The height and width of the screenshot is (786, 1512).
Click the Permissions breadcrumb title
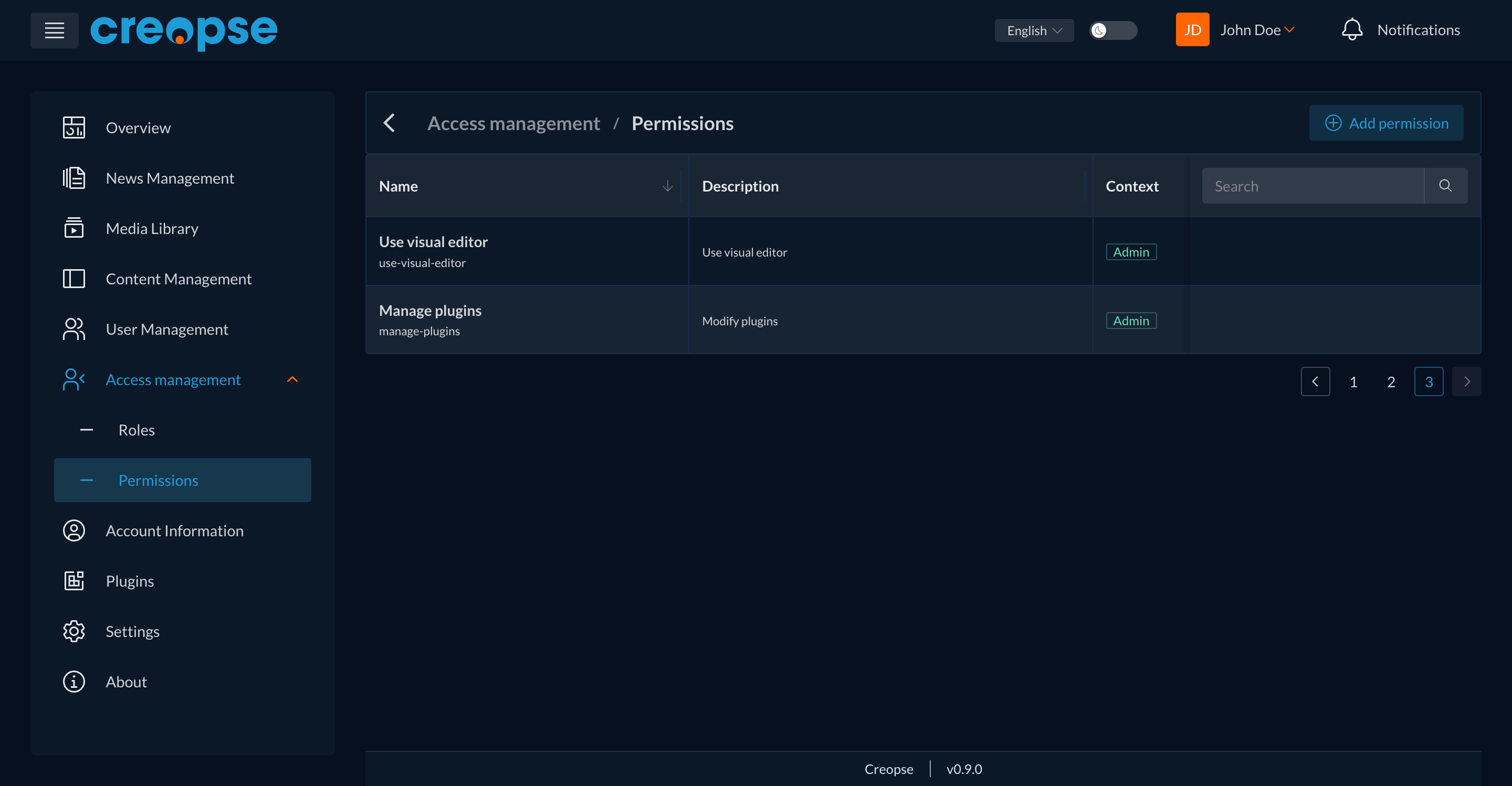[682, 123]
